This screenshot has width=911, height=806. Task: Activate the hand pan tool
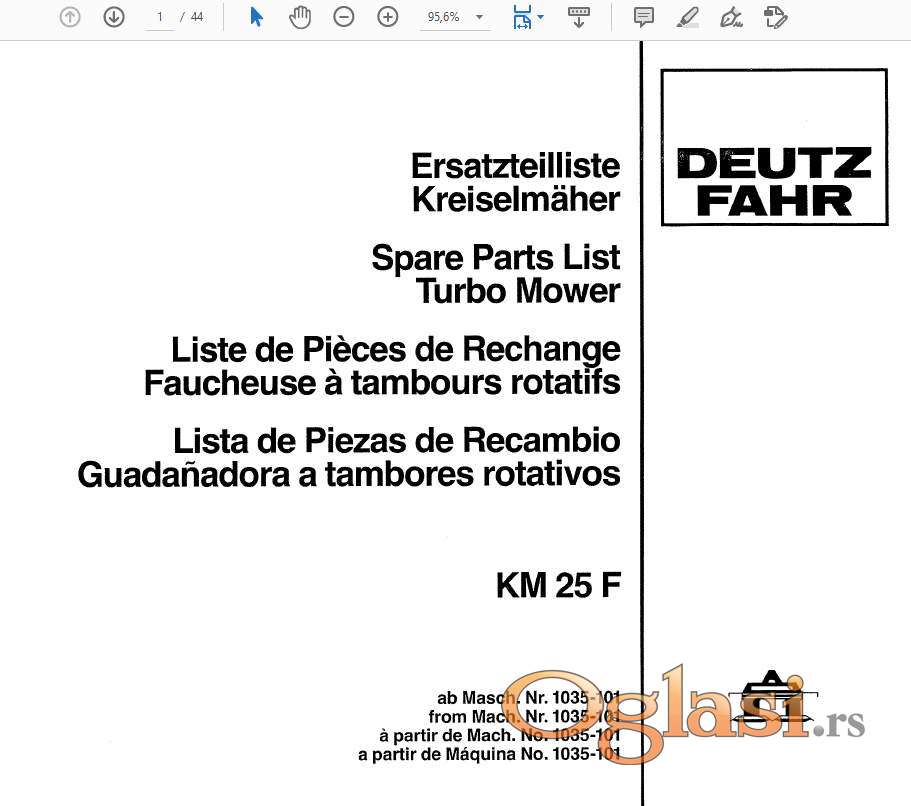(300, 17)
